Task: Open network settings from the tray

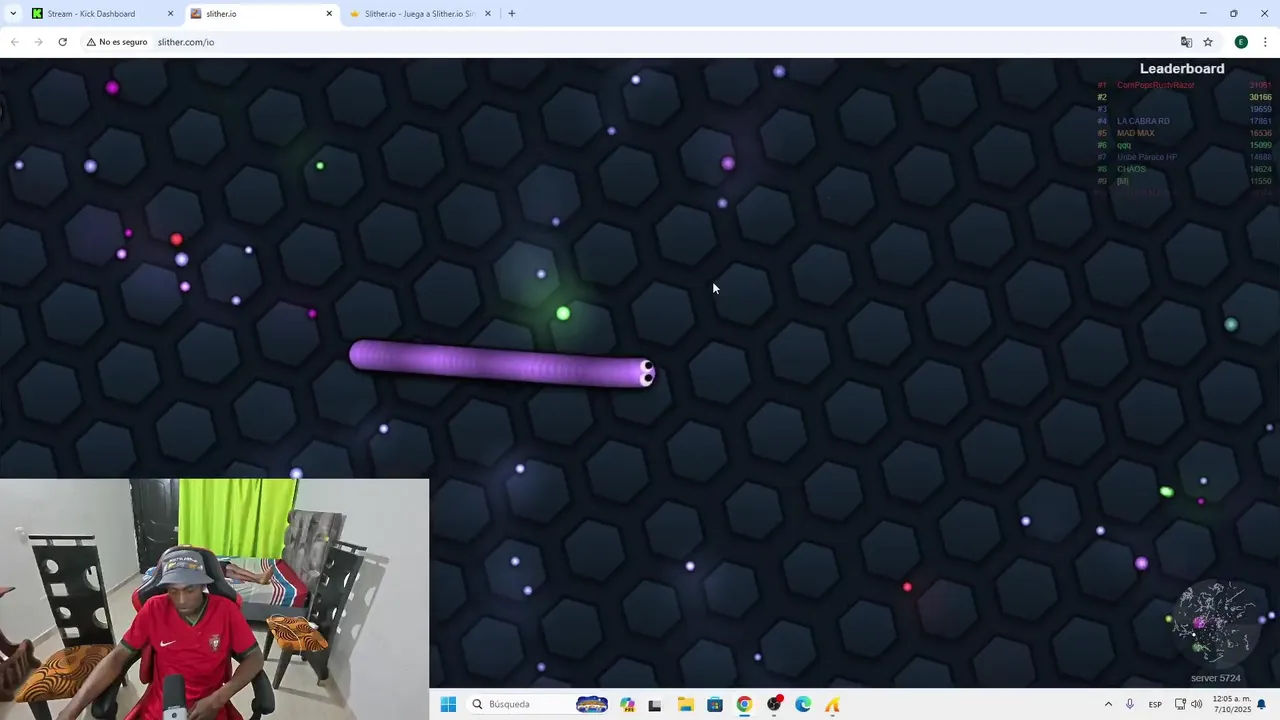Action: tap(1181, 704)
